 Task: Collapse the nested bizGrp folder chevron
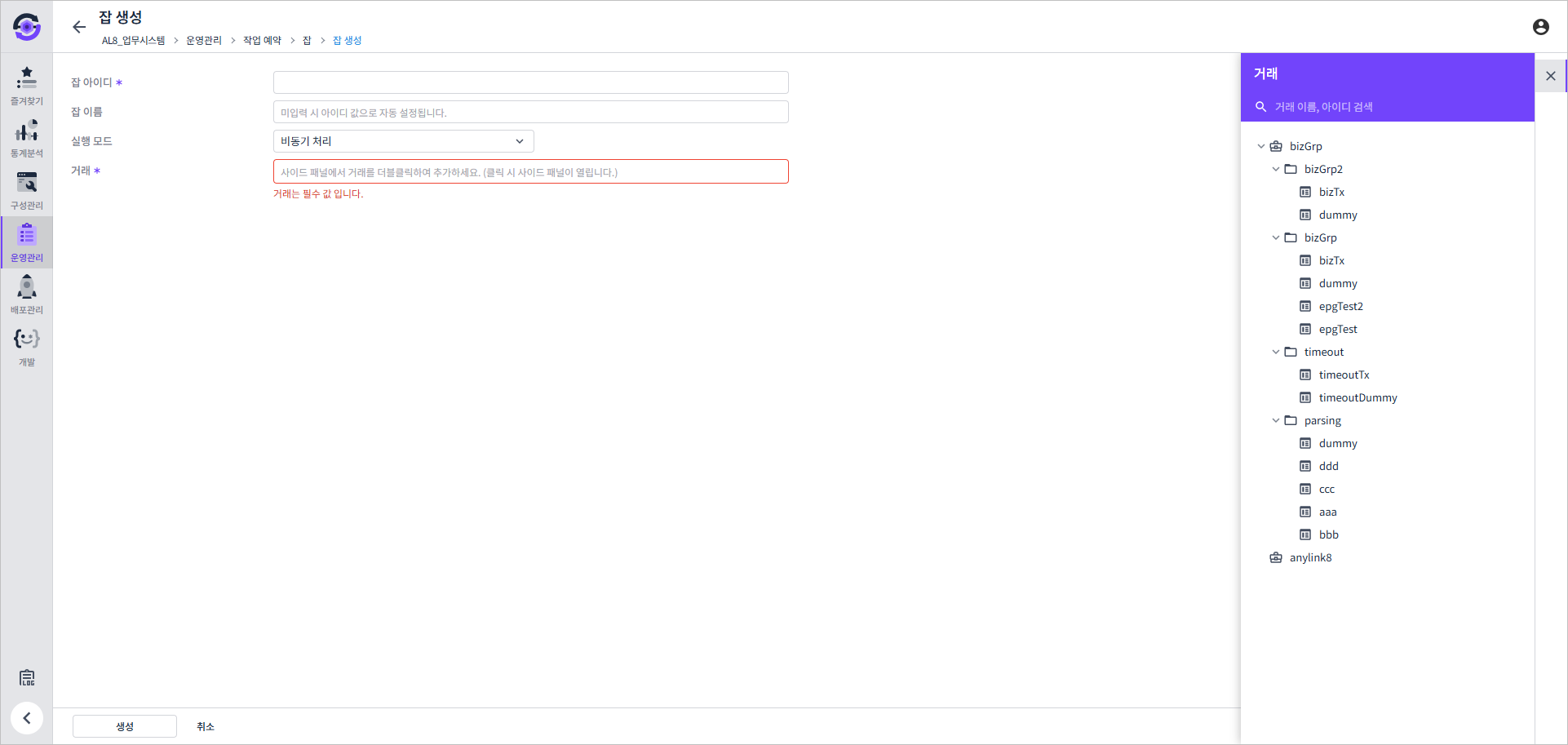(1276, 237)
